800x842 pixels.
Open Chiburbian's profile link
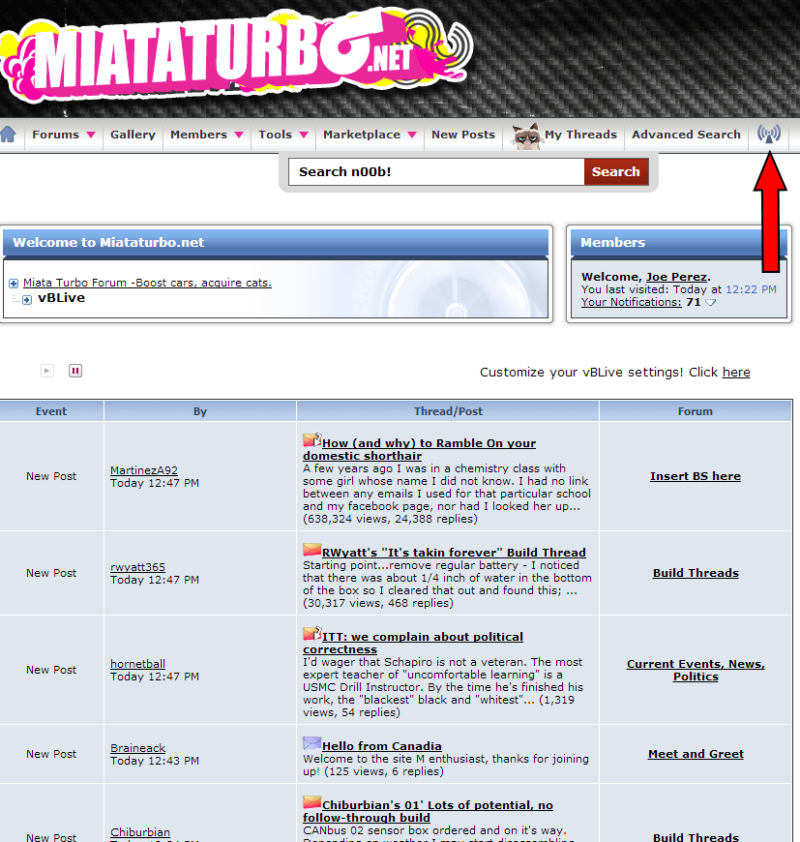140,832
